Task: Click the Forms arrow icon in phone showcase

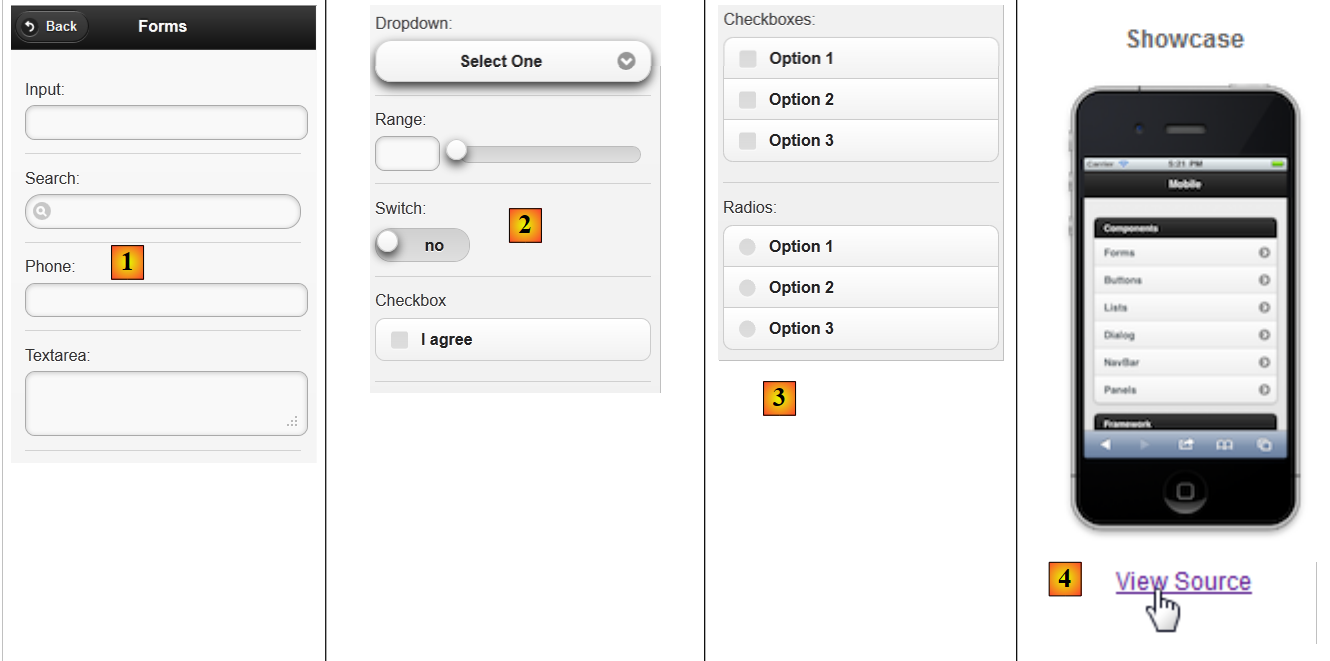Action: pos(1264,253)
